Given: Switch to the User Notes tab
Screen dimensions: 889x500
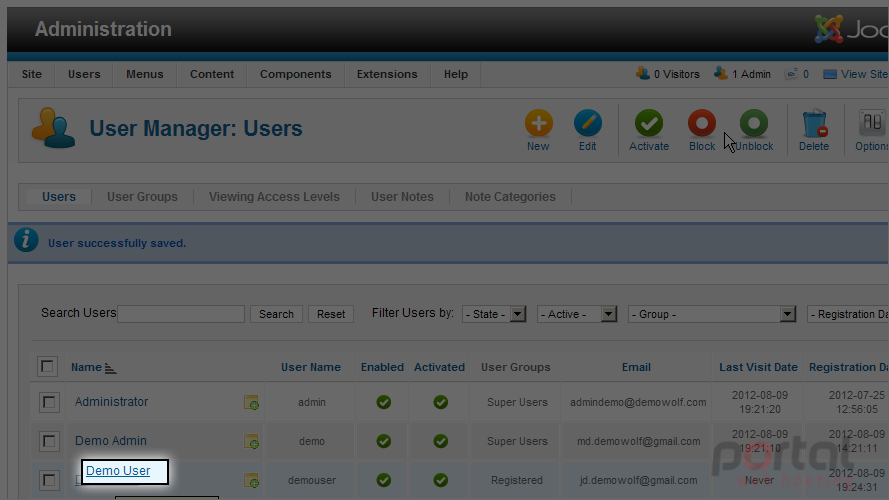Looking at the screenshot, I should tap(402, 197).
